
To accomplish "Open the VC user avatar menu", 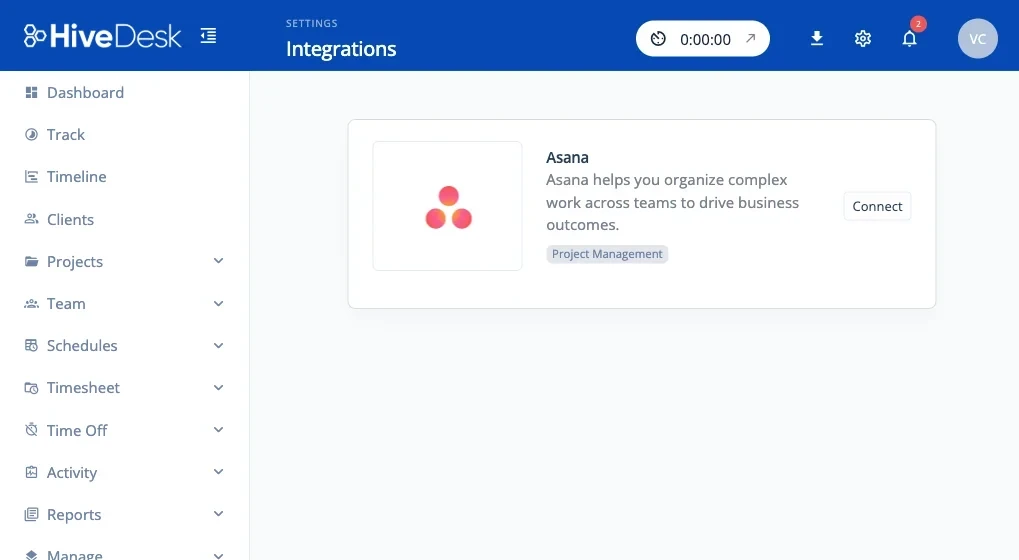I will tap(977, 39).
